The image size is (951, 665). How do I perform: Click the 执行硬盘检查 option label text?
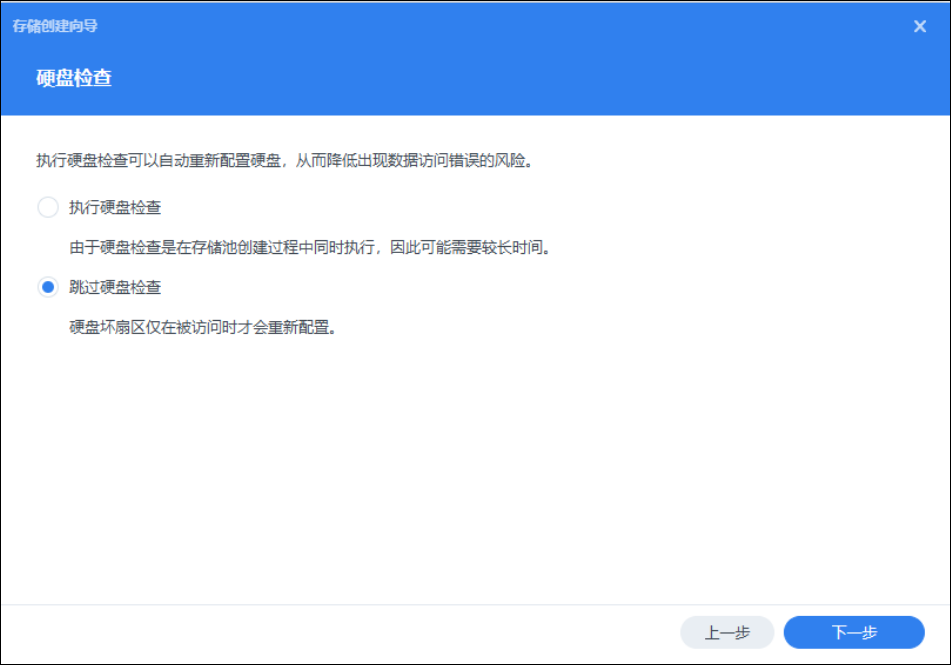[115, 208]
